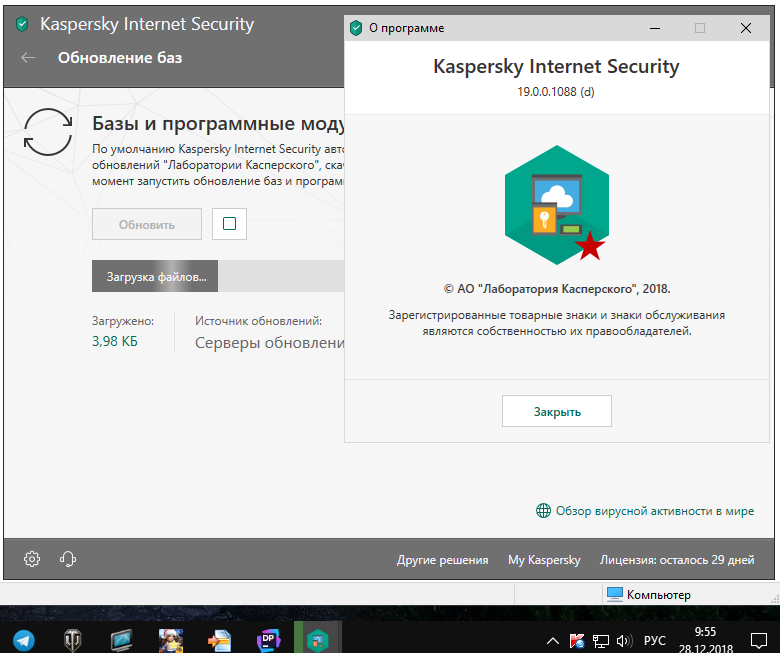Click the Kaspersky hexagon product logo
This screenshot has width=780, height=653.
557,205
